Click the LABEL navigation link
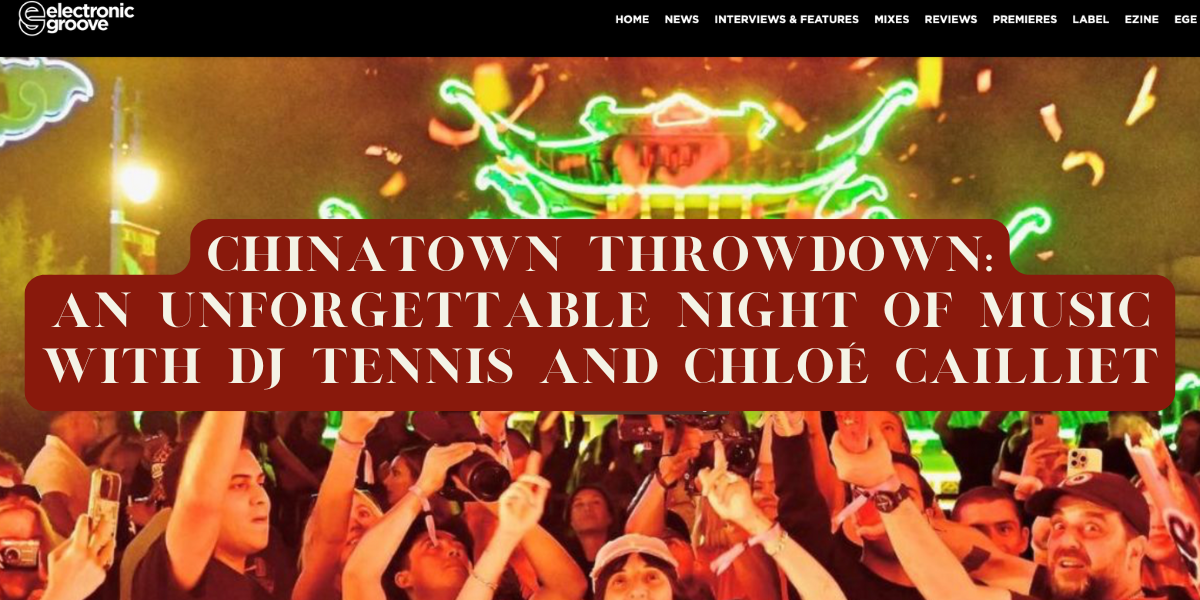This screenshot has width=1200, height=600. [x=1091, y=19]
